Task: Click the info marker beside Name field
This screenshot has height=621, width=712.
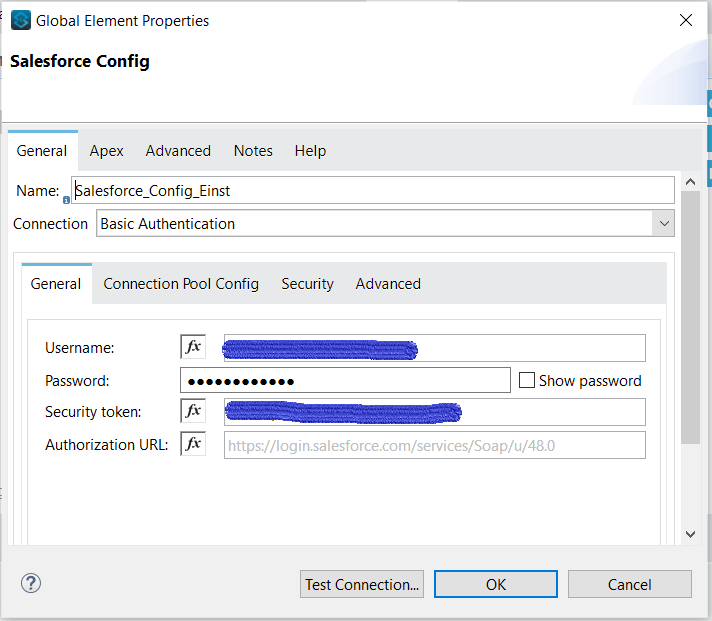Action: coord(66,200)
